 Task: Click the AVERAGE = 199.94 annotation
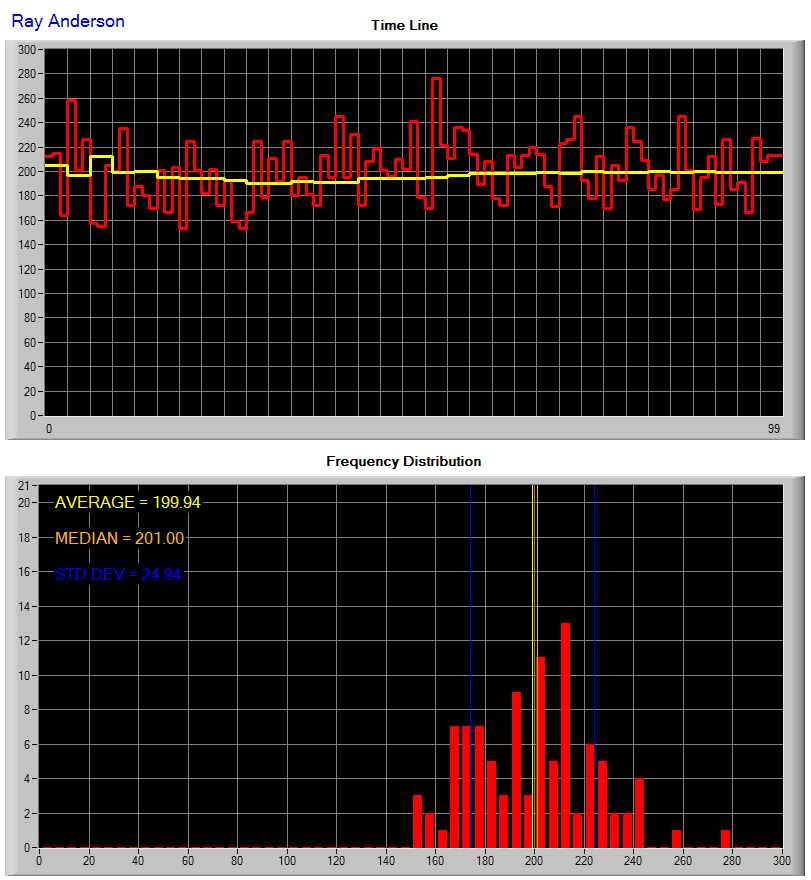pyautogui.click(x=127, y=502)
